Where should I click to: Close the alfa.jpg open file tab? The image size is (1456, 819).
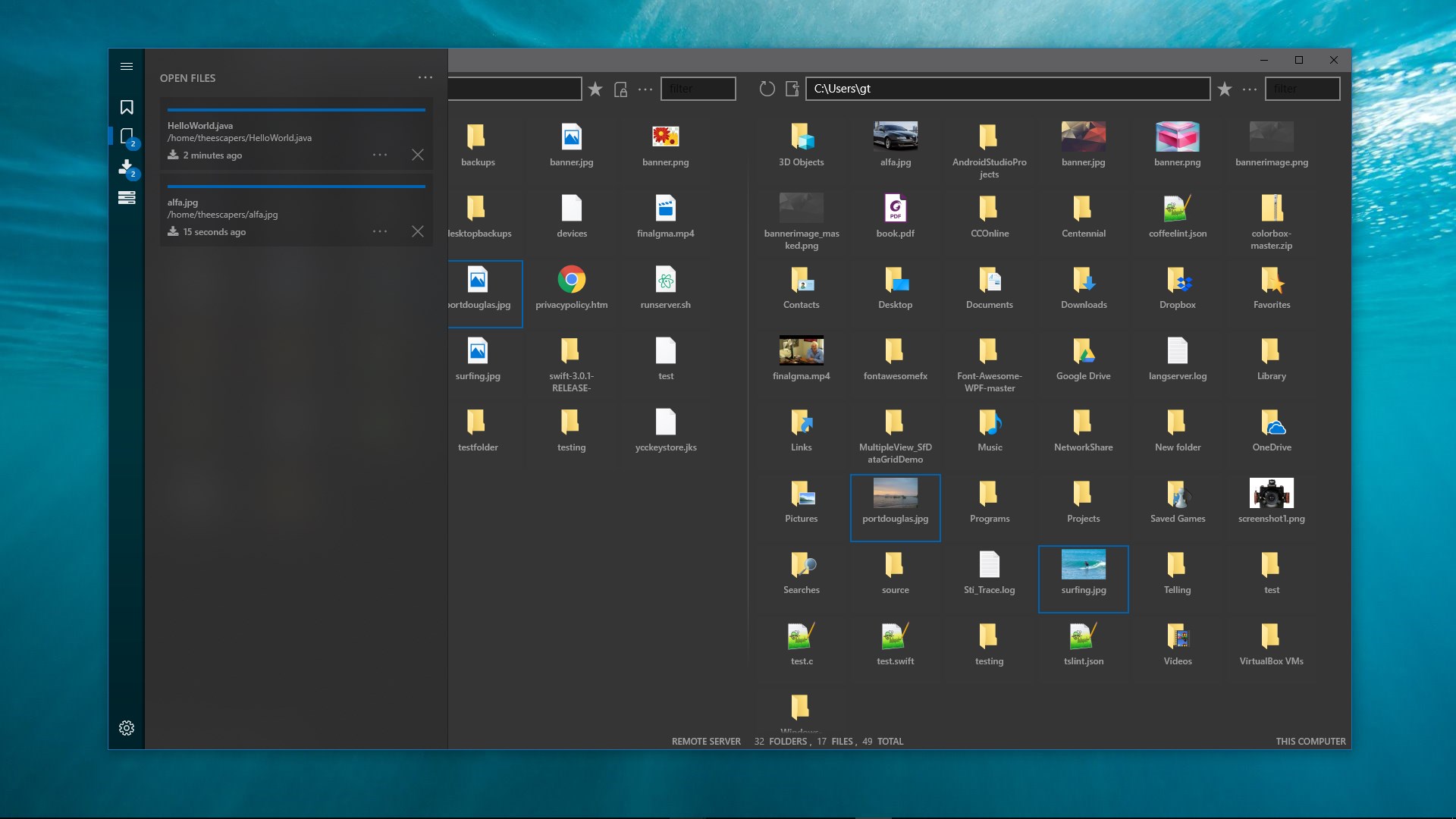(417, 231)
